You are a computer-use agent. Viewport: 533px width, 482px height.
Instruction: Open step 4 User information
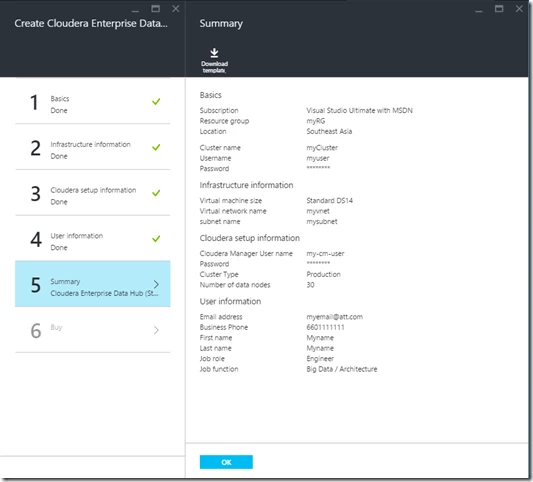[x=92, y=238]
